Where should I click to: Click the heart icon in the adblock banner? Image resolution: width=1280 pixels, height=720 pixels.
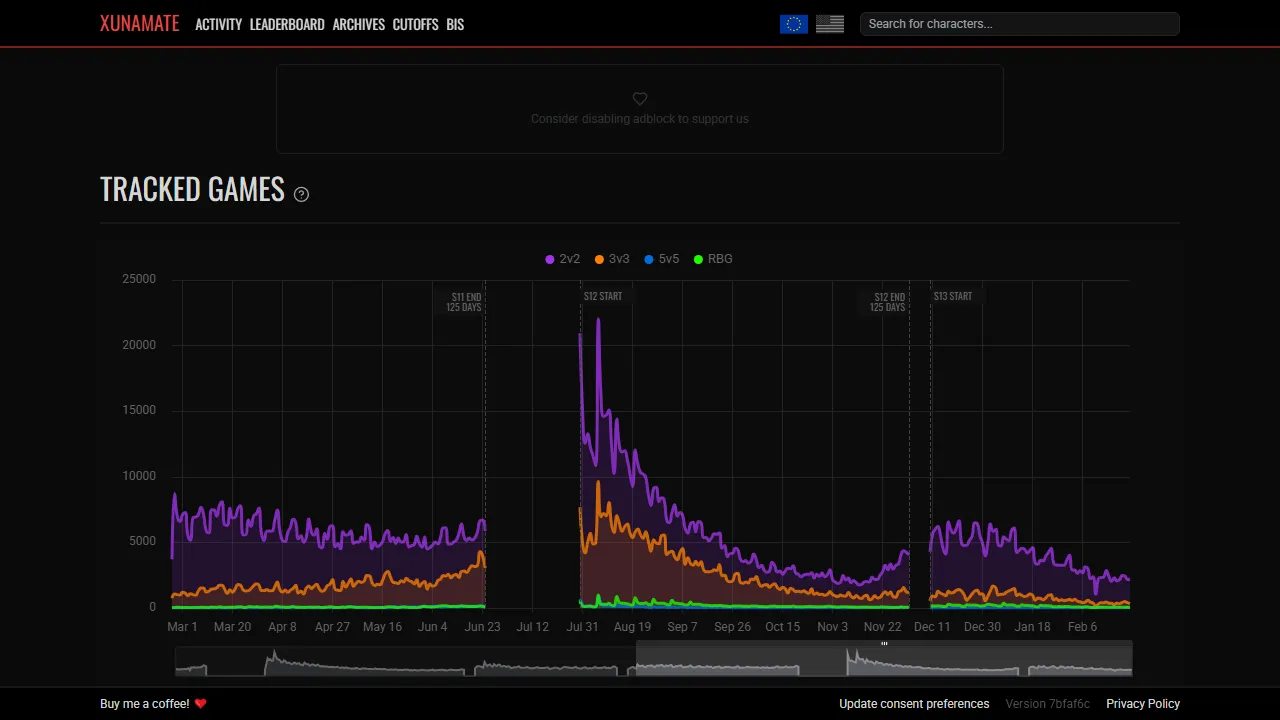coord(639,99)
